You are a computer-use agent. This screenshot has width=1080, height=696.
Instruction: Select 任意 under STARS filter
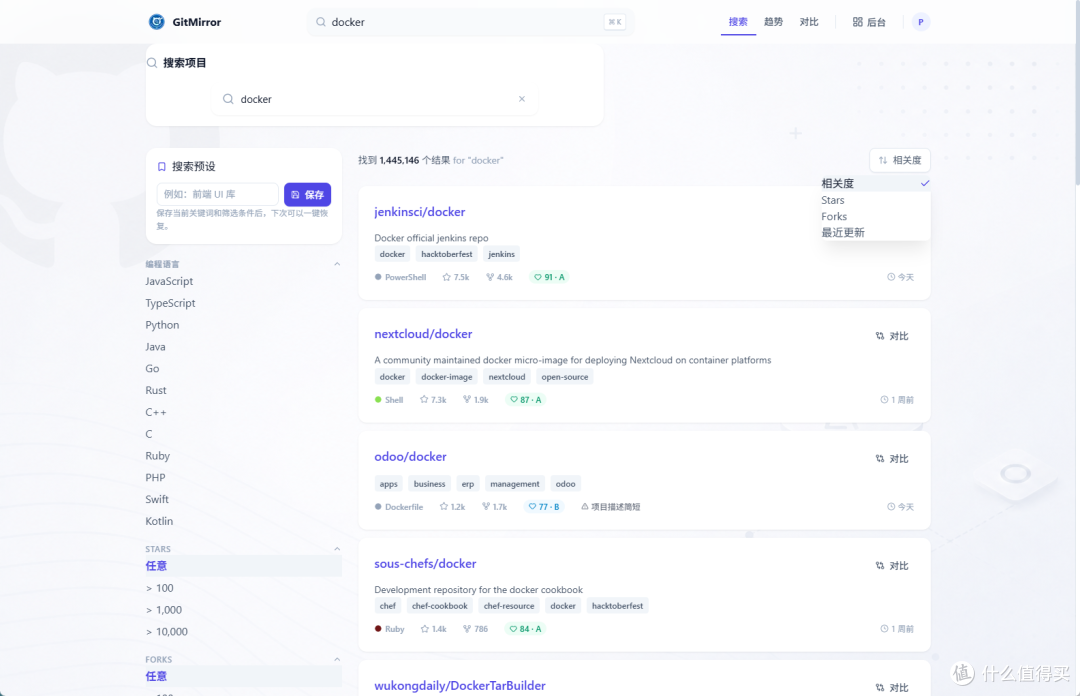pos(243,566)
